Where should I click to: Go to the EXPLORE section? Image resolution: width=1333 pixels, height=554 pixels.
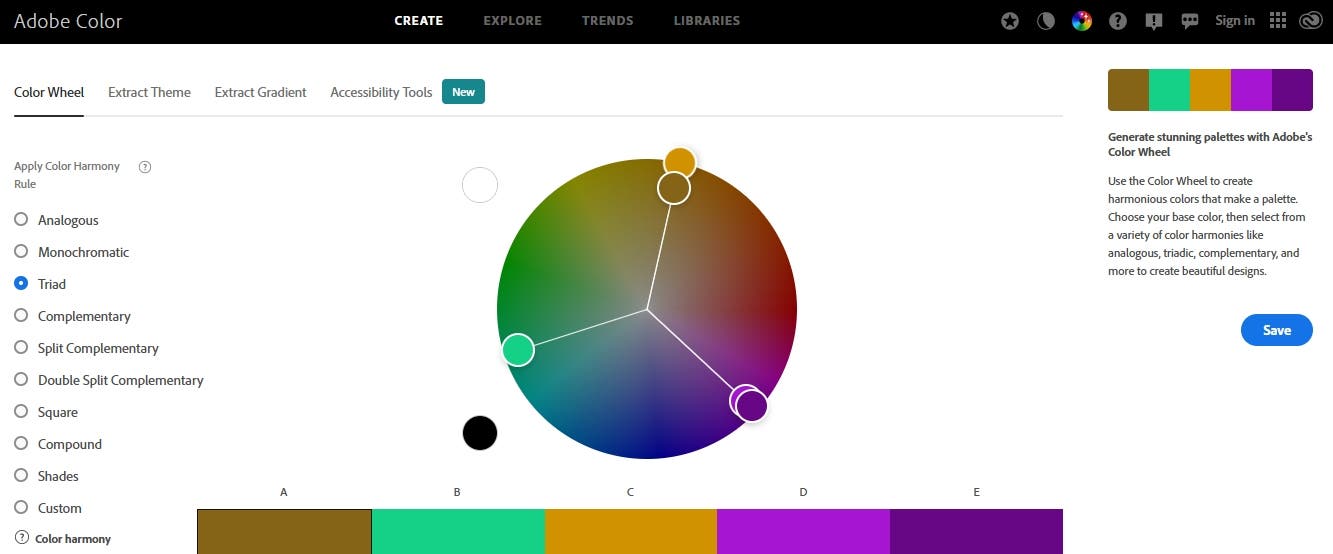click(512, 21)
